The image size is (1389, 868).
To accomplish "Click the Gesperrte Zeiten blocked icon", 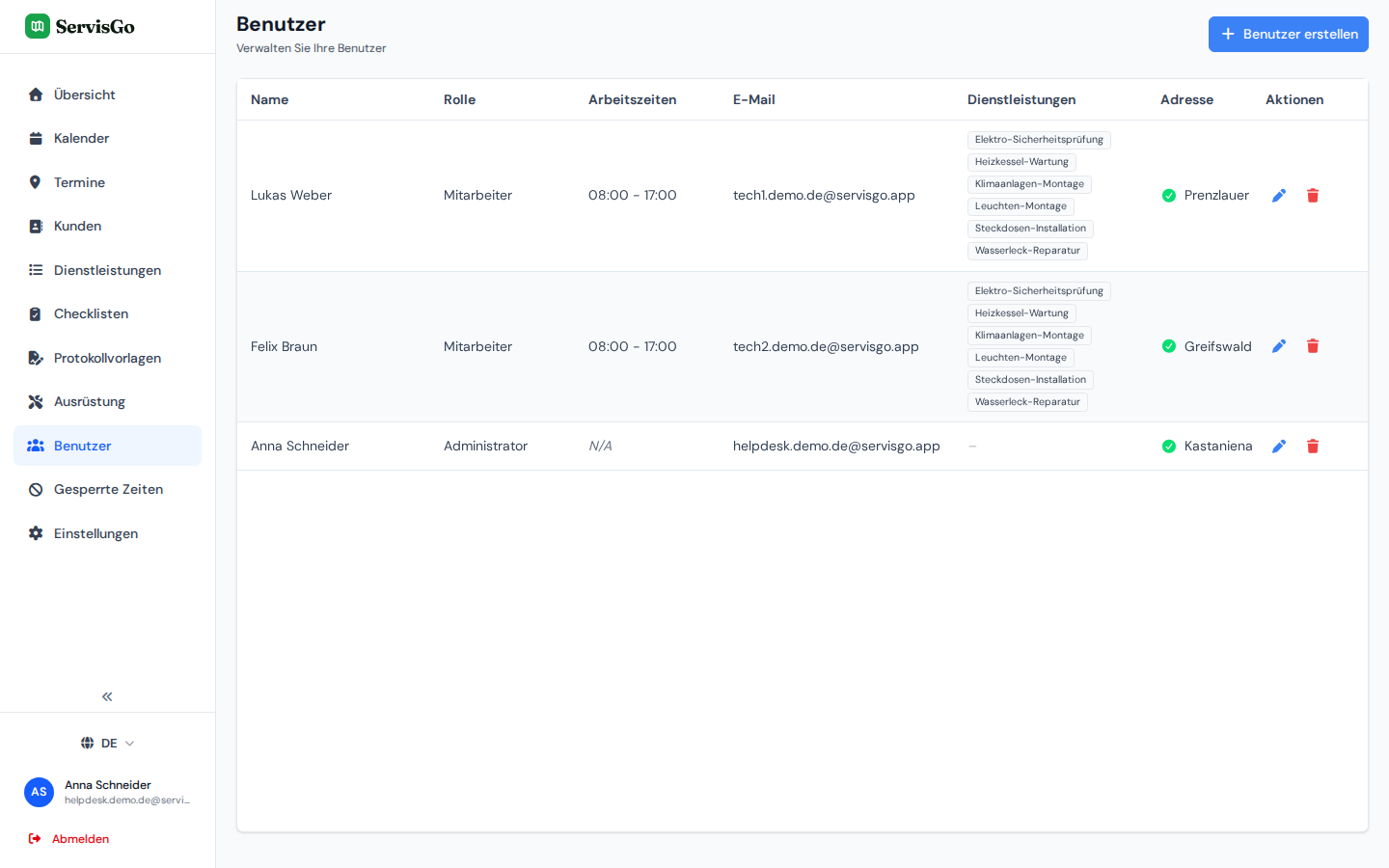I will pyautogui.click(x=36, y=490).
